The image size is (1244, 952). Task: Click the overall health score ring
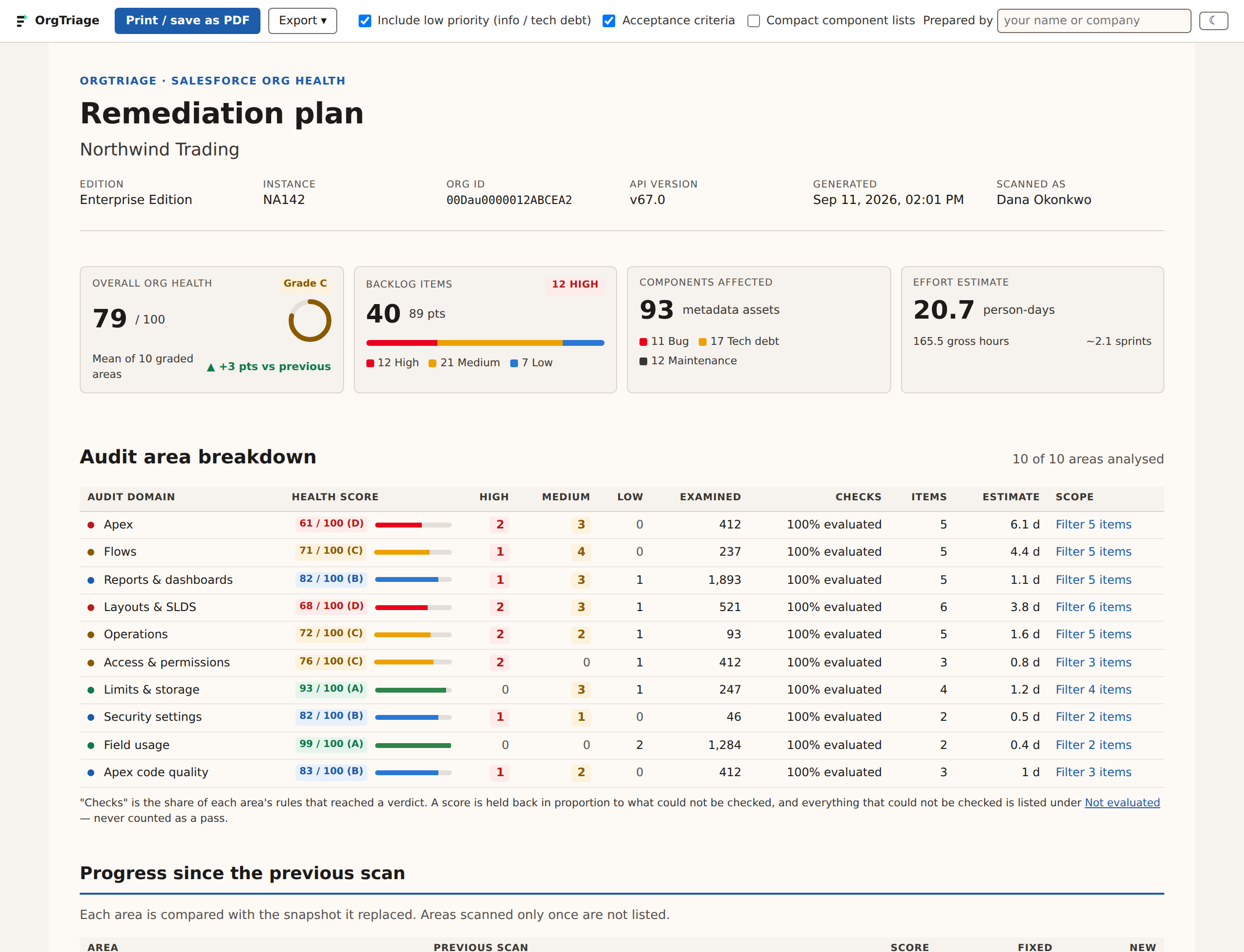[x=310, y=321]
